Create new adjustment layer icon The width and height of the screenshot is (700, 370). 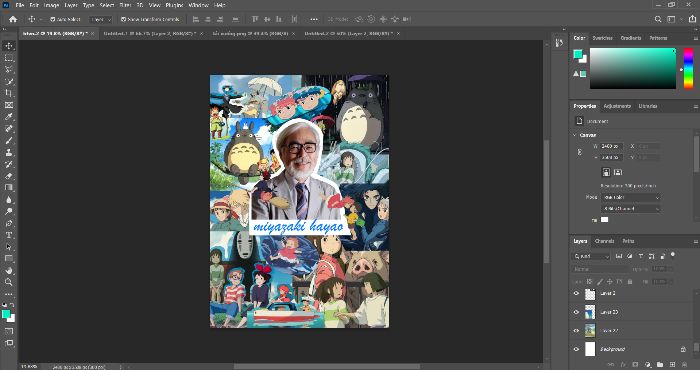[648, 365]
